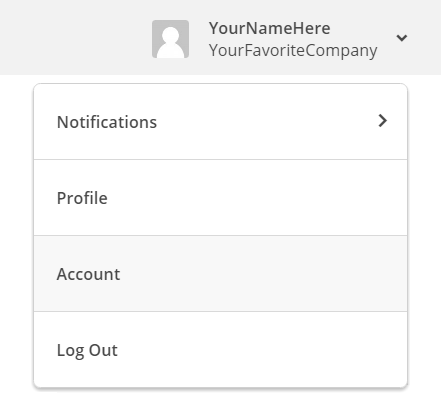This screenshot has width=441, height=404.
Task: Collapse the user menu with the down chevron
Action: (402, 38)
